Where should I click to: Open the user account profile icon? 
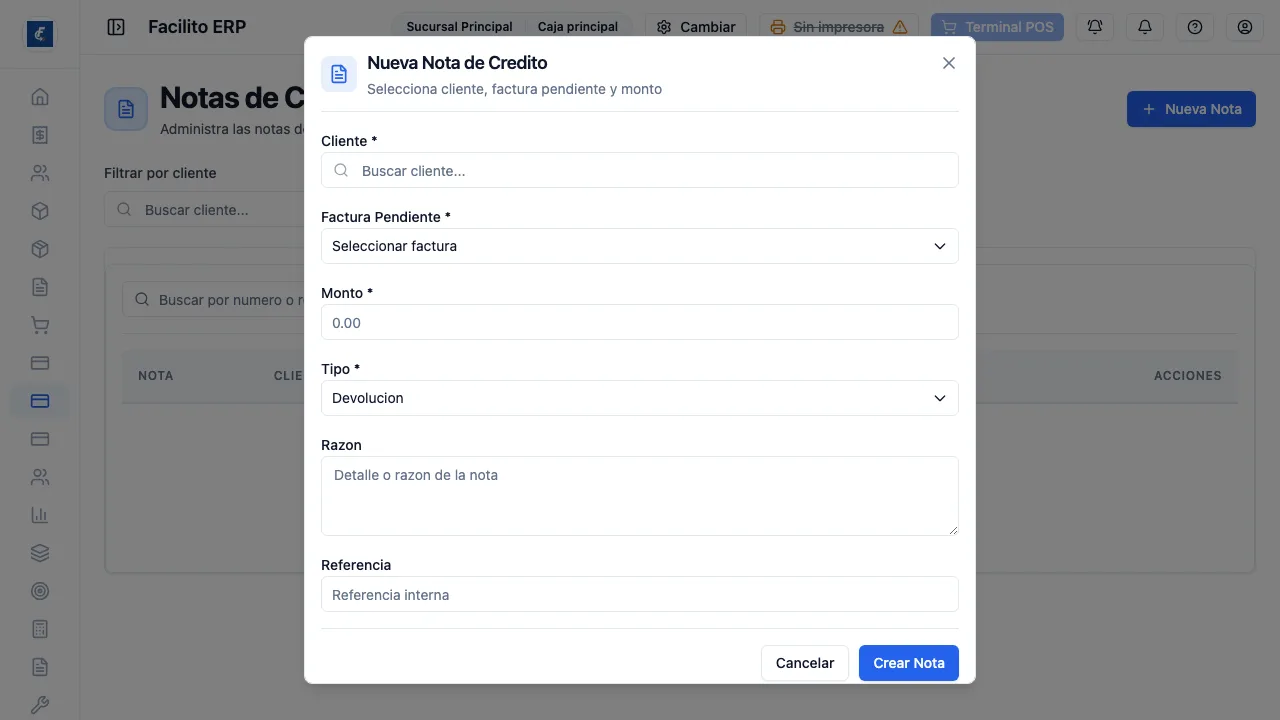pos(1245,27)
